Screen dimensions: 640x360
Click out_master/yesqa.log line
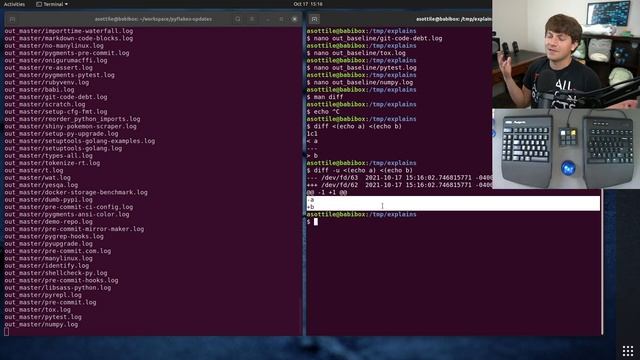click(x=41, y=185)
